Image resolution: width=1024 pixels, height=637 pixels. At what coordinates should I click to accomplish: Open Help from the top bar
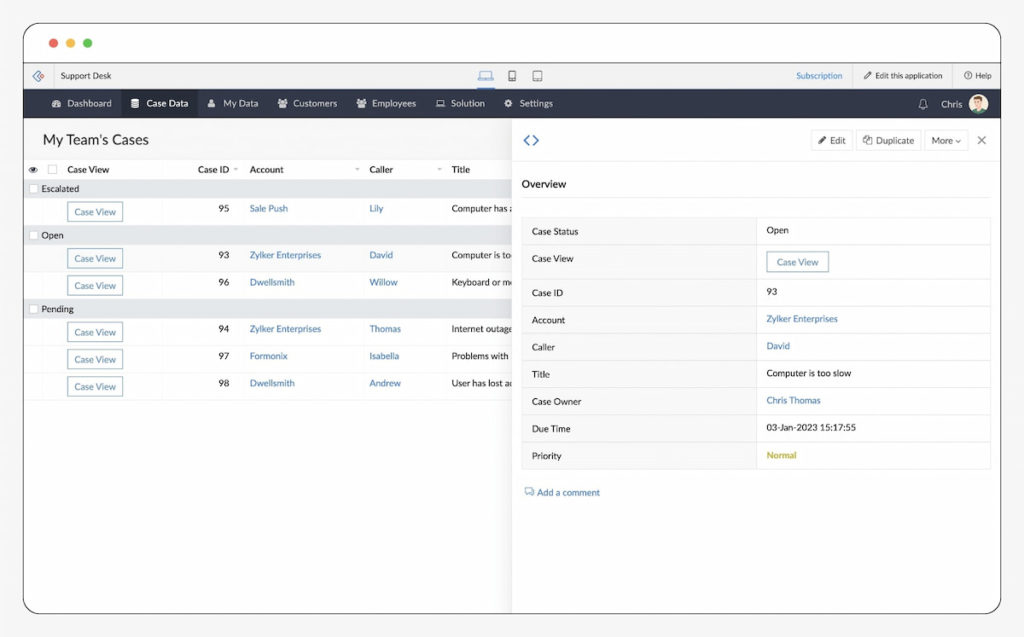point(977,75)
